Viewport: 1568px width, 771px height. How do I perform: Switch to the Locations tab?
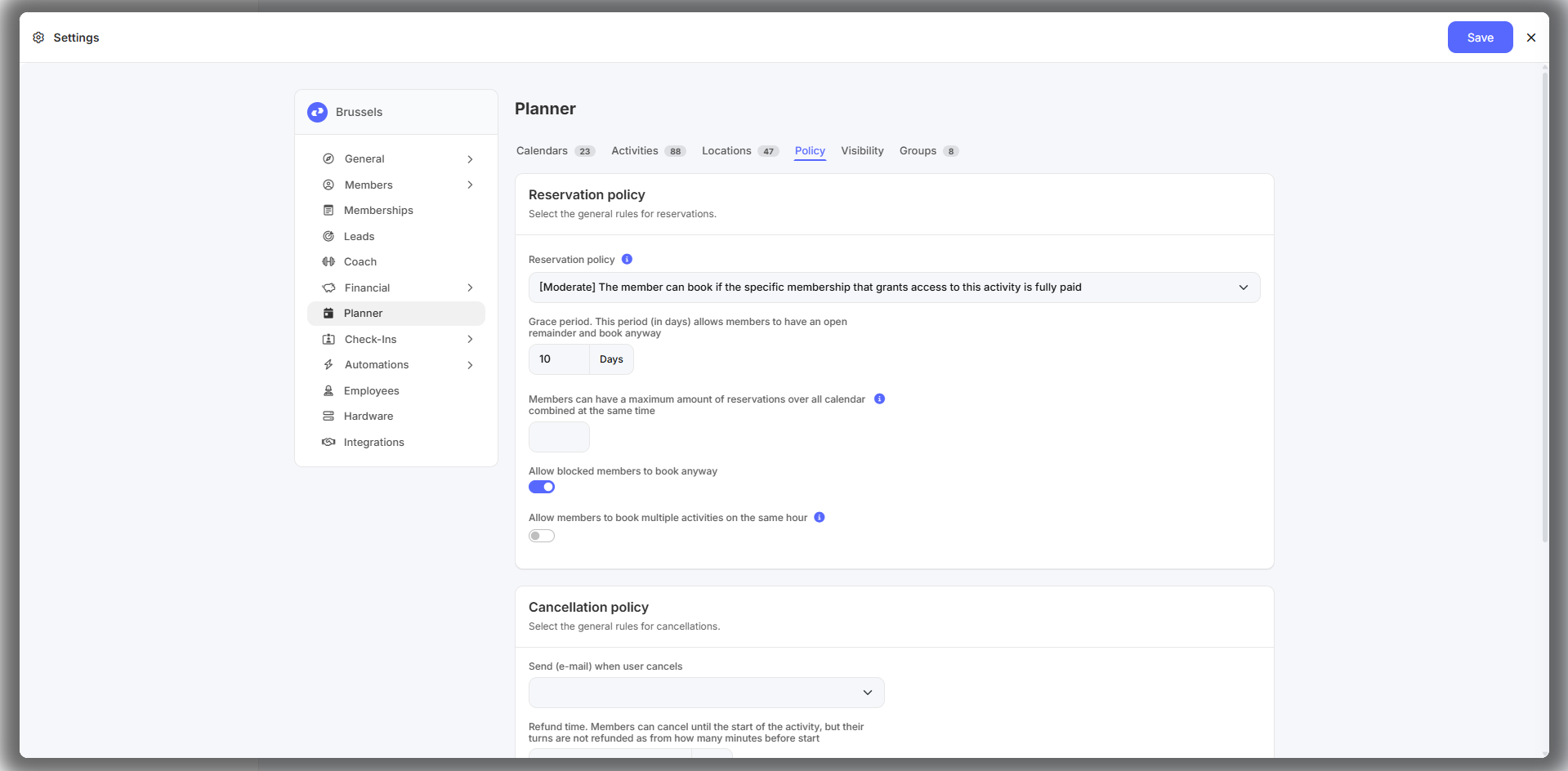pos(740,151)
